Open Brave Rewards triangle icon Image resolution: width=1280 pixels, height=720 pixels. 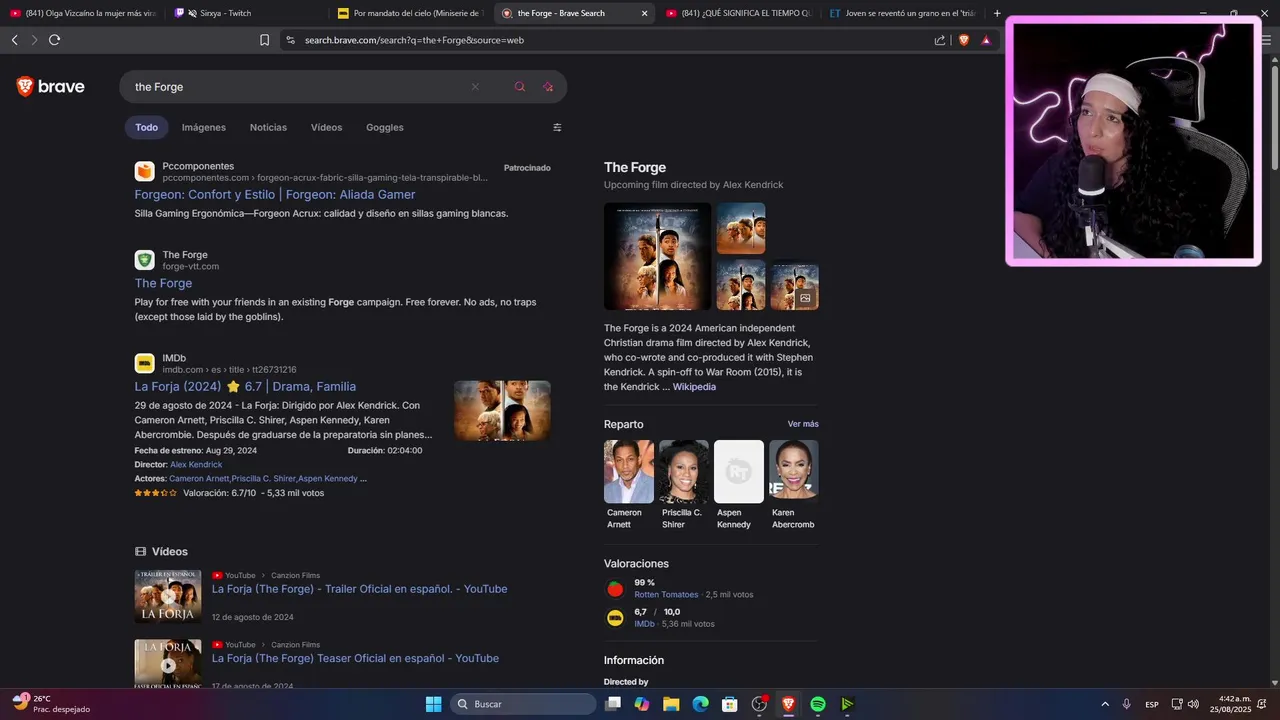click(986, 40)
